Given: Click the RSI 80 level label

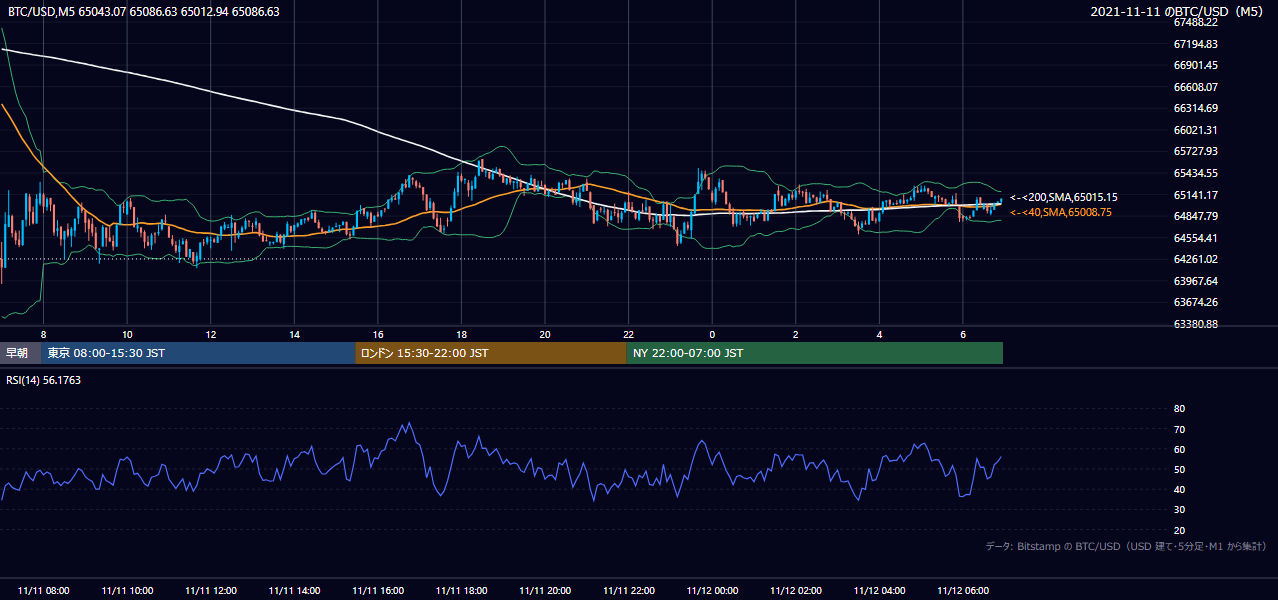Looking at the screenshot, I should [1179, 409].
